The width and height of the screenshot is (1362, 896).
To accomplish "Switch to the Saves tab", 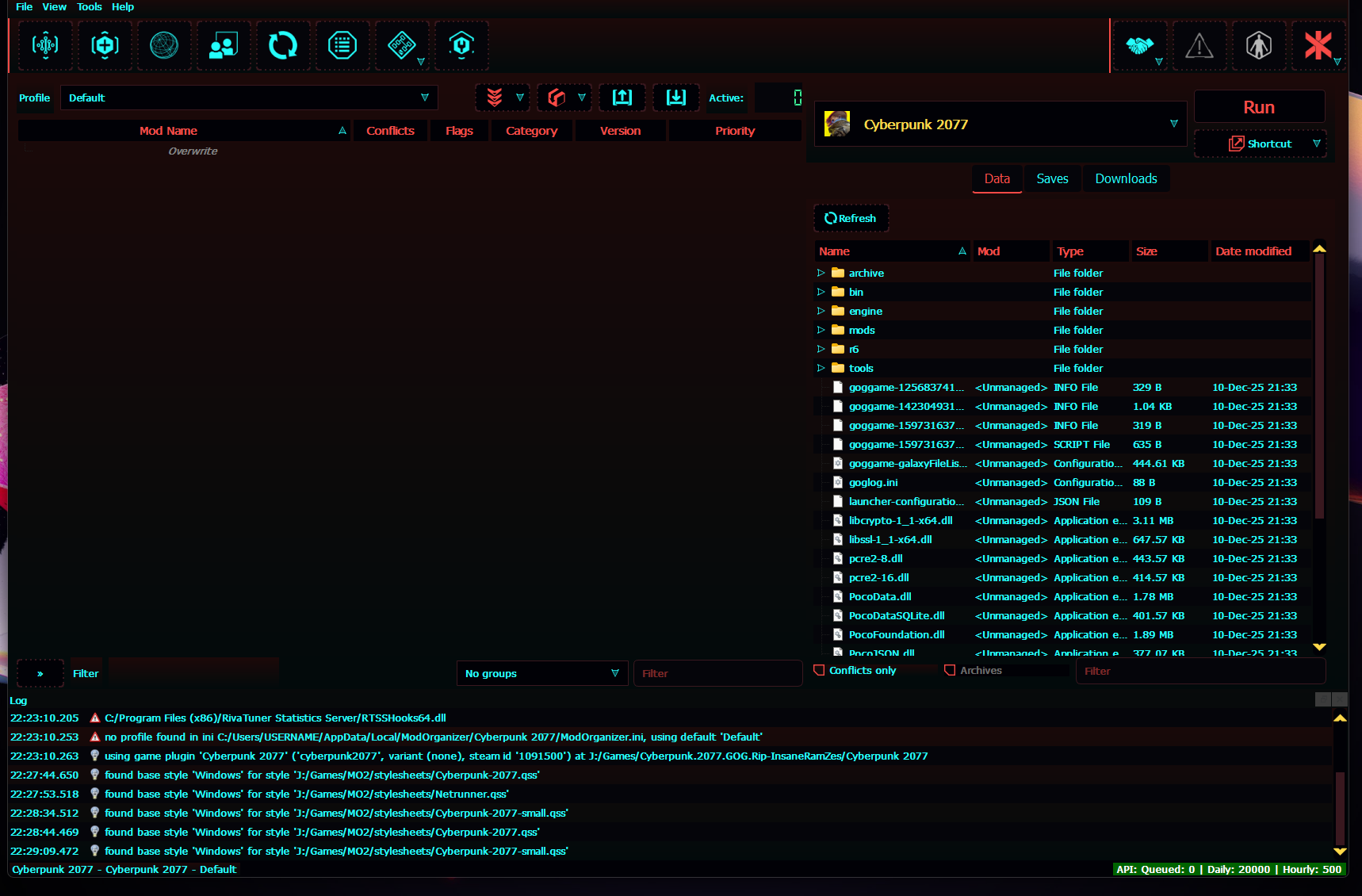I will [1053, 178].
